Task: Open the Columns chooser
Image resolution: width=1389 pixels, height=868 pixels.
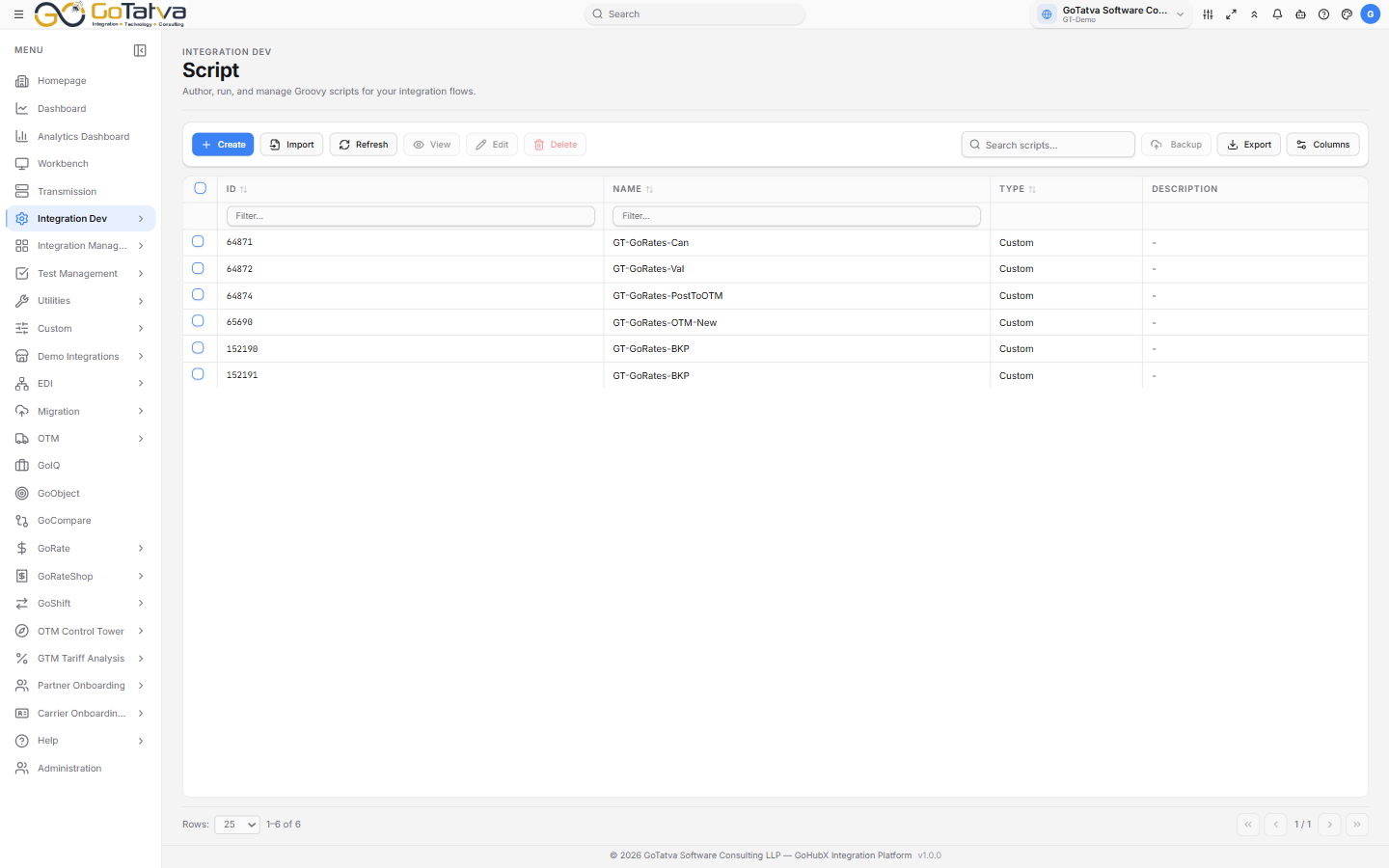Action: coord(1323,145)
